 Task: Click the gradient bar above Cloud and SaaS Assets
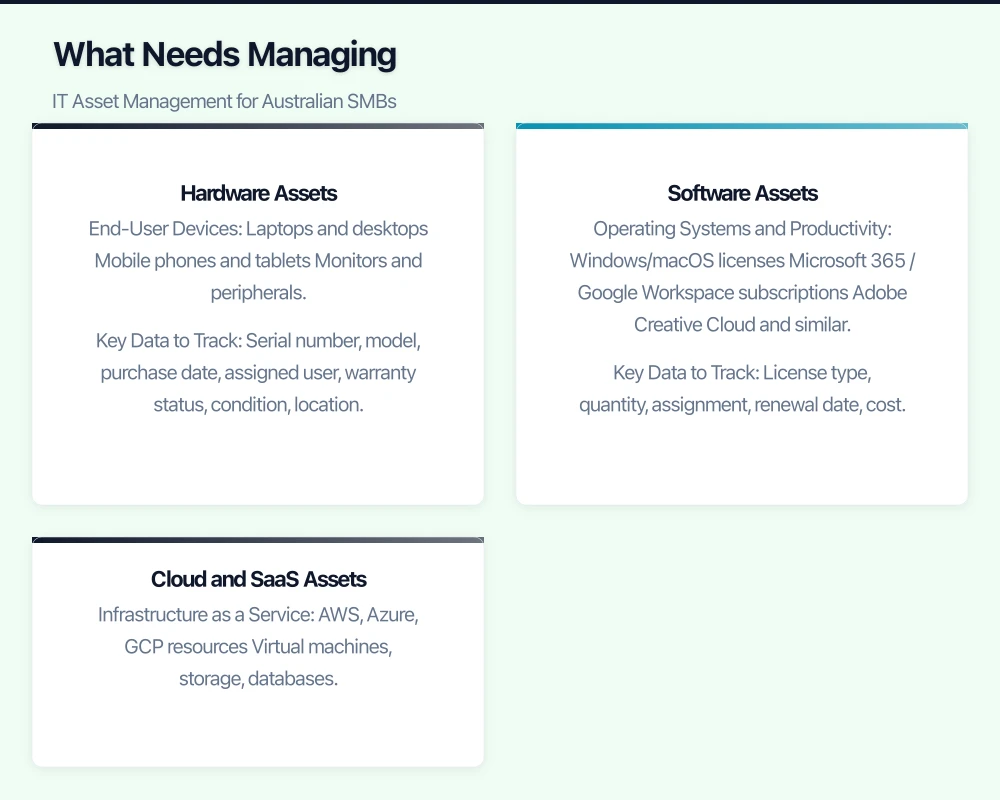[x=258, y=540]
